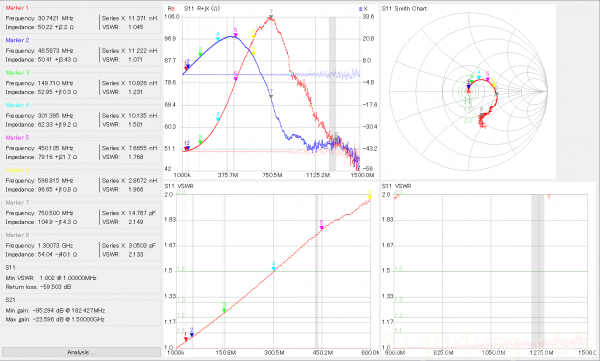Image resolution: width=600 pixels, height=361 pixels.
Task: Click the VSWR value 1.045
Action: click(x=136, y=27)
